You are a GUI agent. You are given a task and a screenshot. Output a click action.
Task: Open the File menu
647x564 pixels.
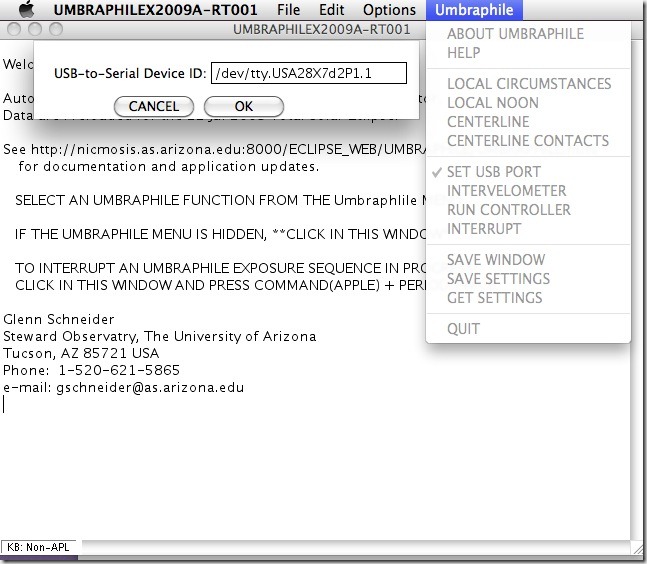pos(288,9)
